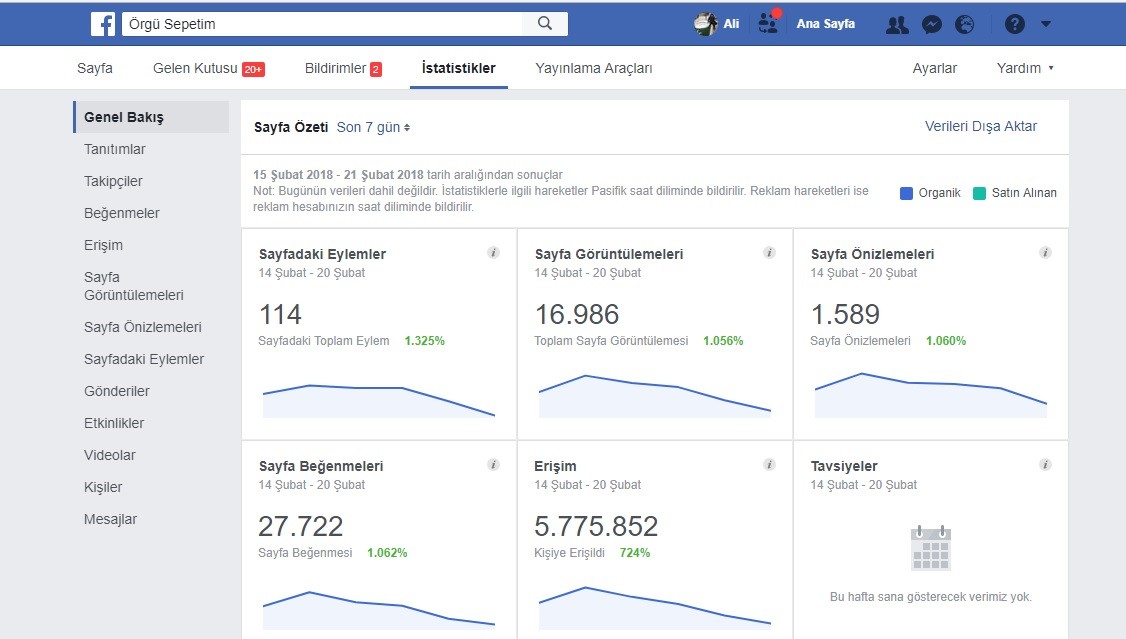Click the blue Organik legend swatch
The image size is (1126, 639).
pos(906,193)
